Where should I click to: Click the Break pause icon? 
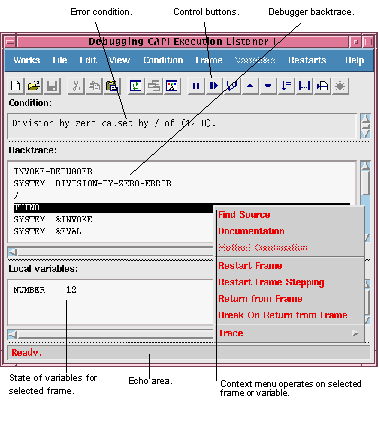(196, 86)
